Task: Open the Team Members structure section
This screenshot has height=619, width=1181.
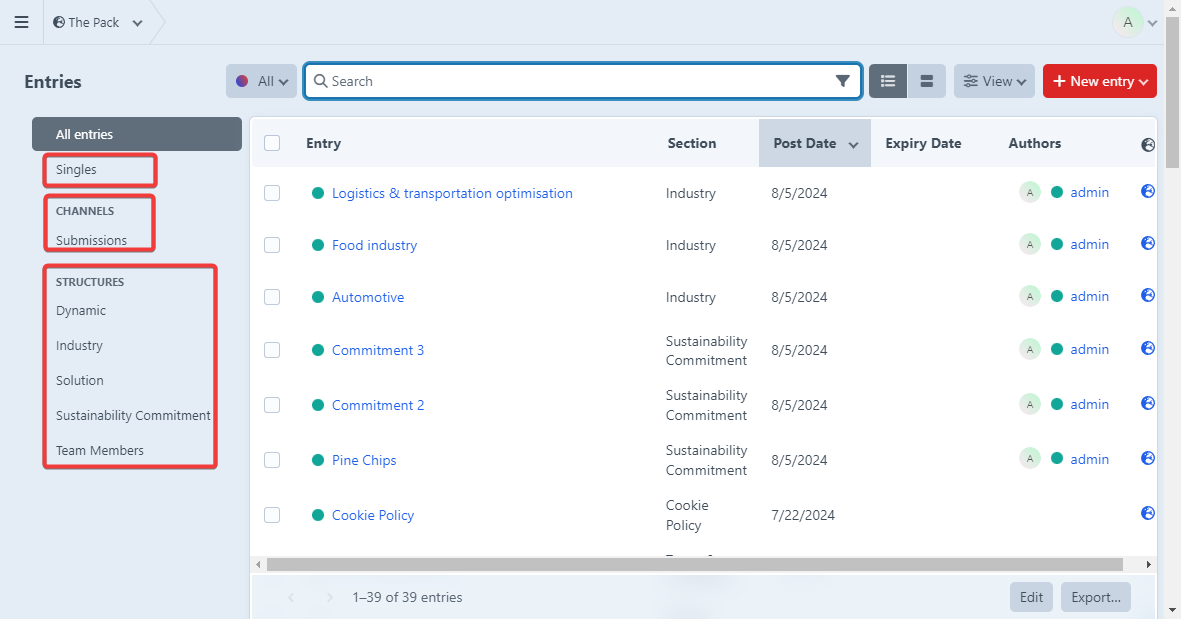Action: click(100, 451)
